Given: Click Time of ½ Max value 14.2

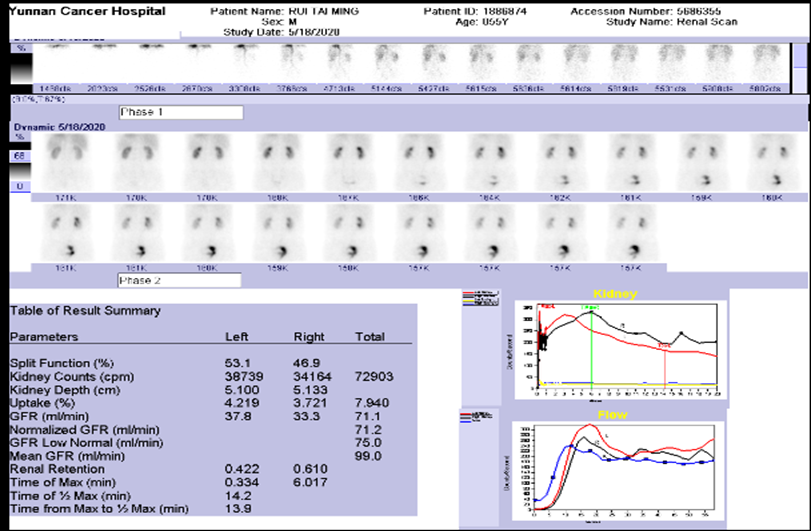Looking at the screenshot, I should point(238,496).
